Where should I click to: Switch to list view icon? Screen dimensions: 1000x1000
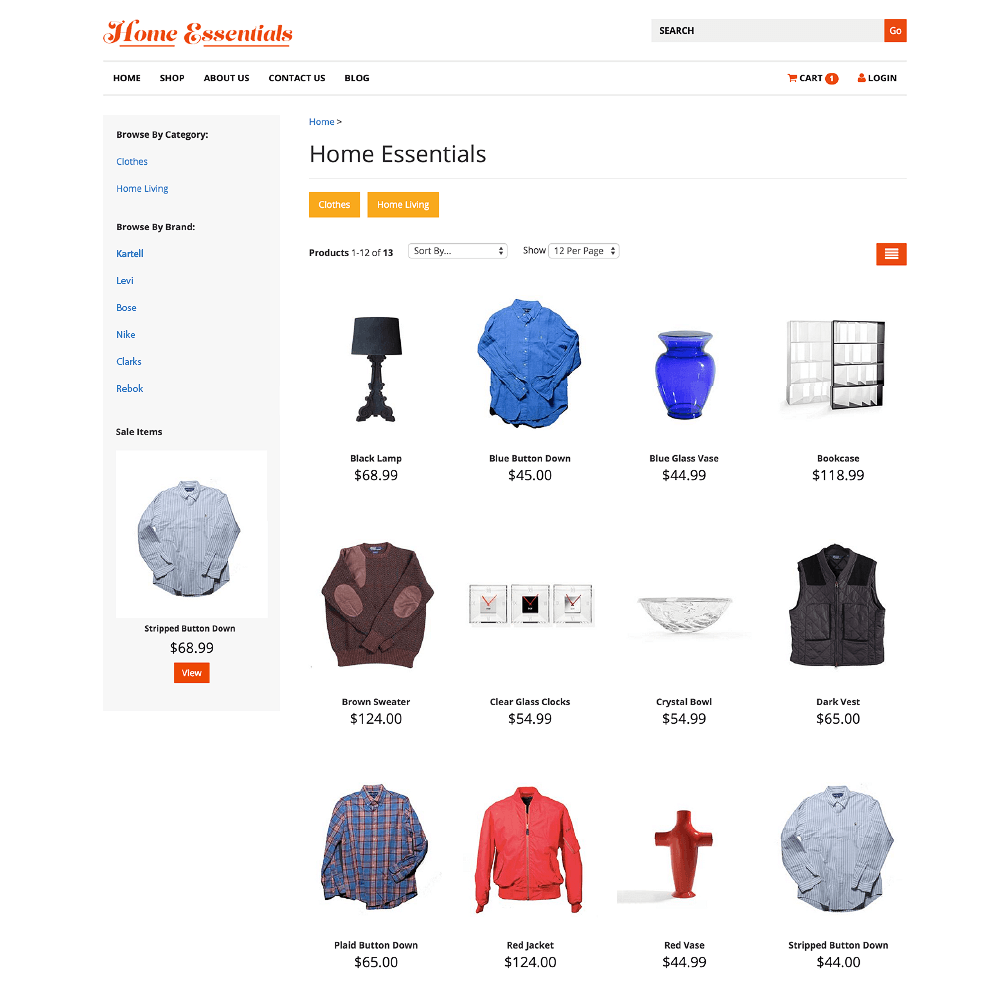click(x=891, y=254)
